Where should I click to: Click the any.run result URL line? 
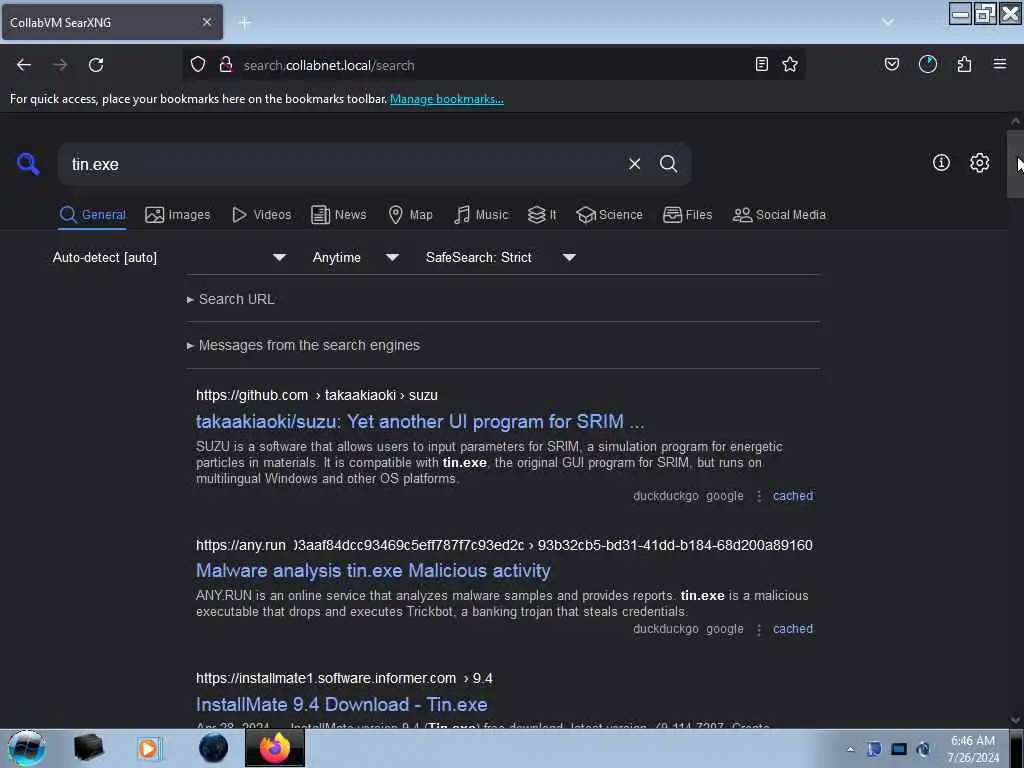[x=504, y=545]
